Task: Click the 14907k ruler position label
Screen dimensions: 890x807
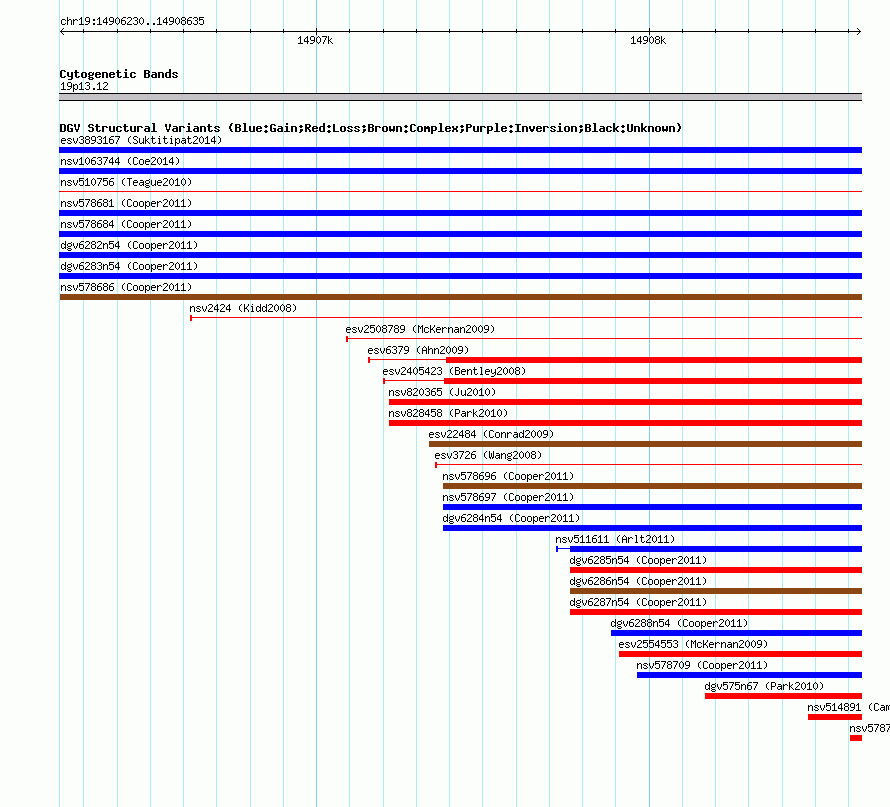Action: click(x=315, y=40)
